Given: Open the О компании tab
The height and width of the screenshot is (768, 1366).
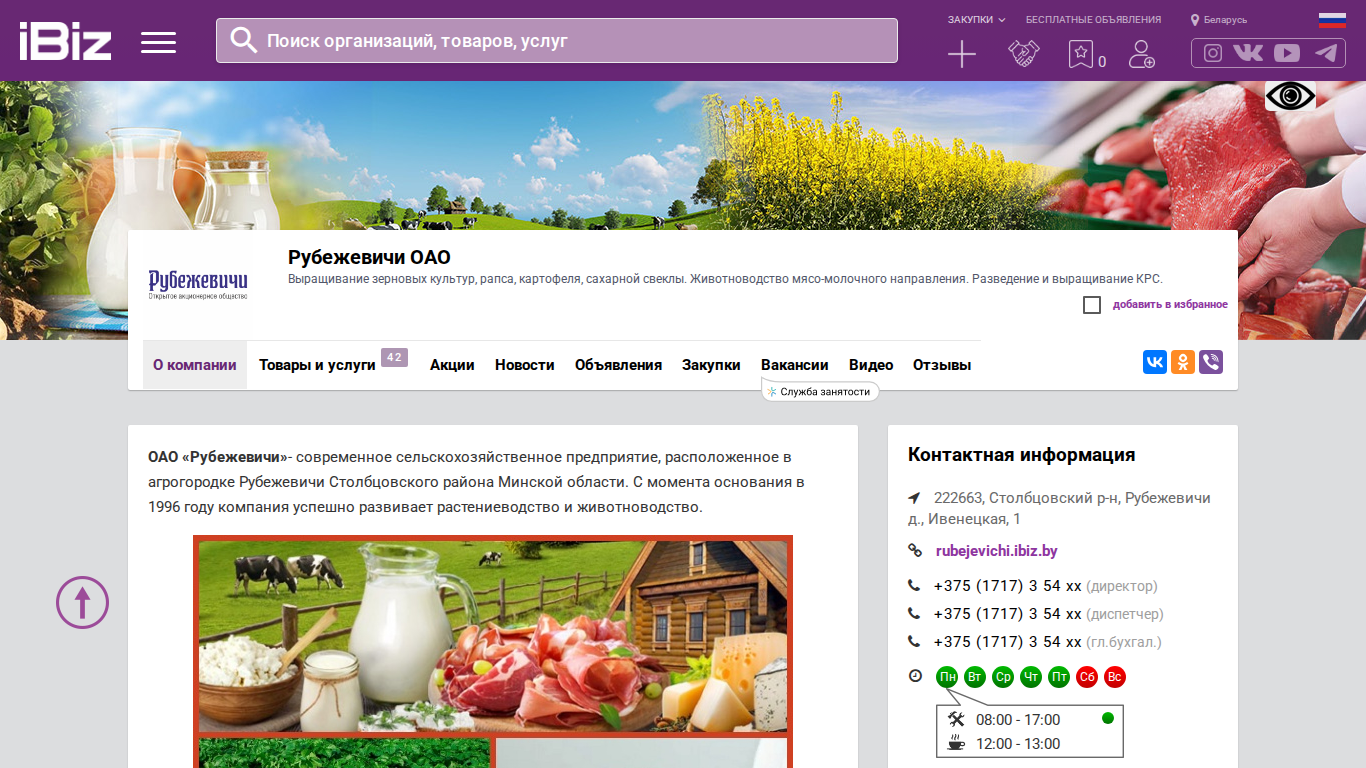Looking at the screenshot, I should pyautogui.click(x=195, y=365).
